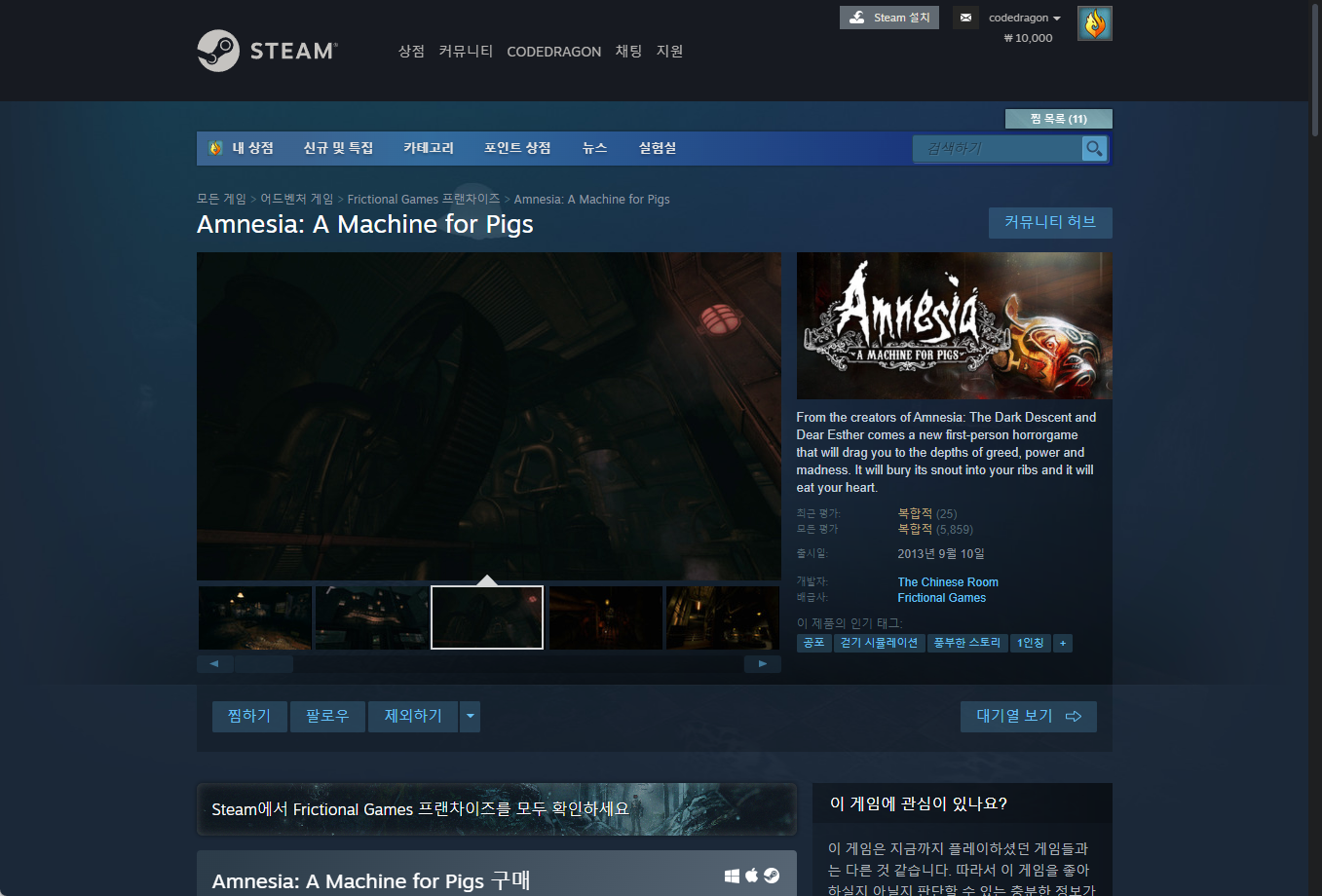Select the first screenshot thumbnail
Screen dimensions: 1322x896
(254, 617)
